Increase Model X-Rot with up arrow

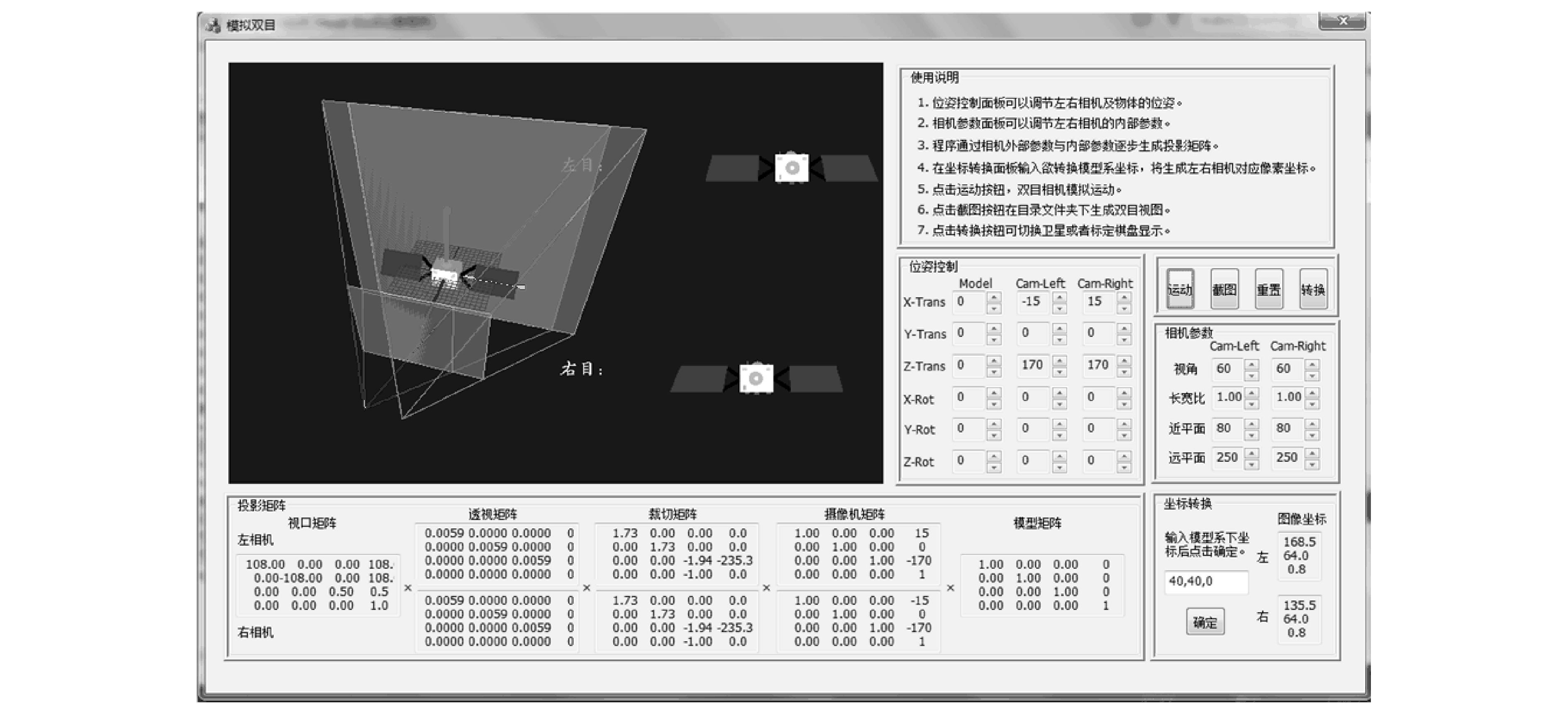point(994,393)
